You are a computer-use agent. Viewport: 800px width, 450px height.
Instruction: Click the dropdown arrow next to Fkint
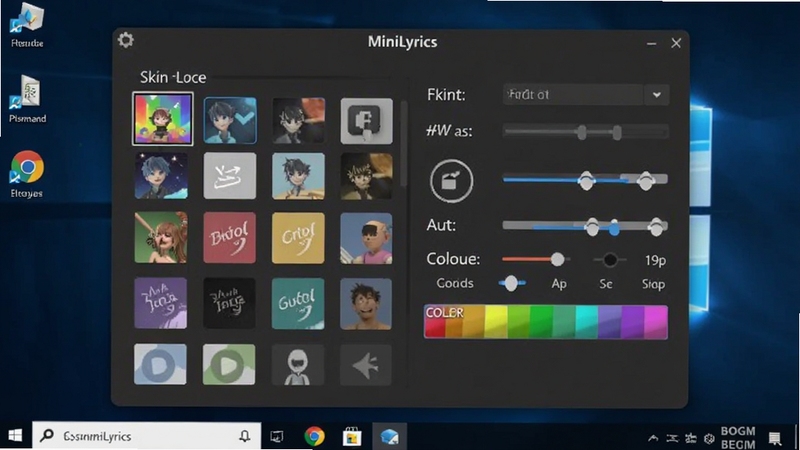(x=657, y=95)
